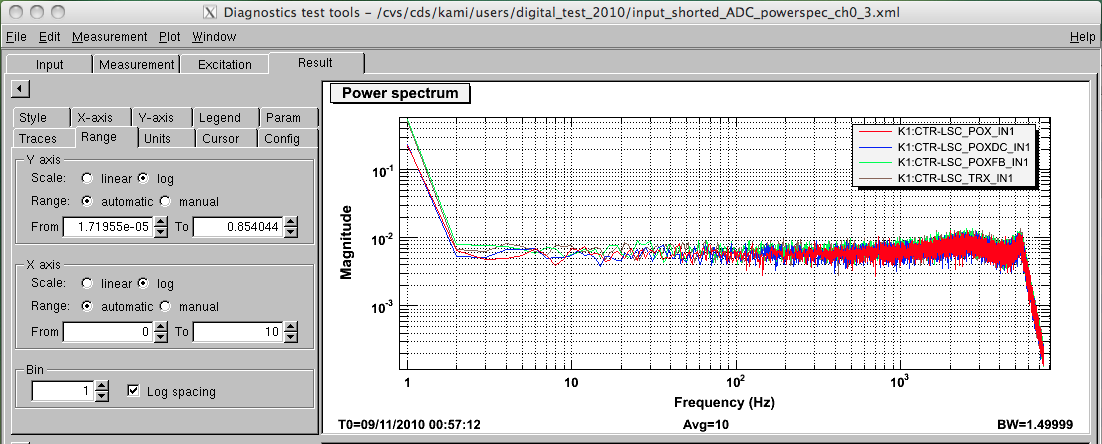Screen dimensions: 1102x444
Task: Click the Power spectrum plot title
Action: [400, 94]
